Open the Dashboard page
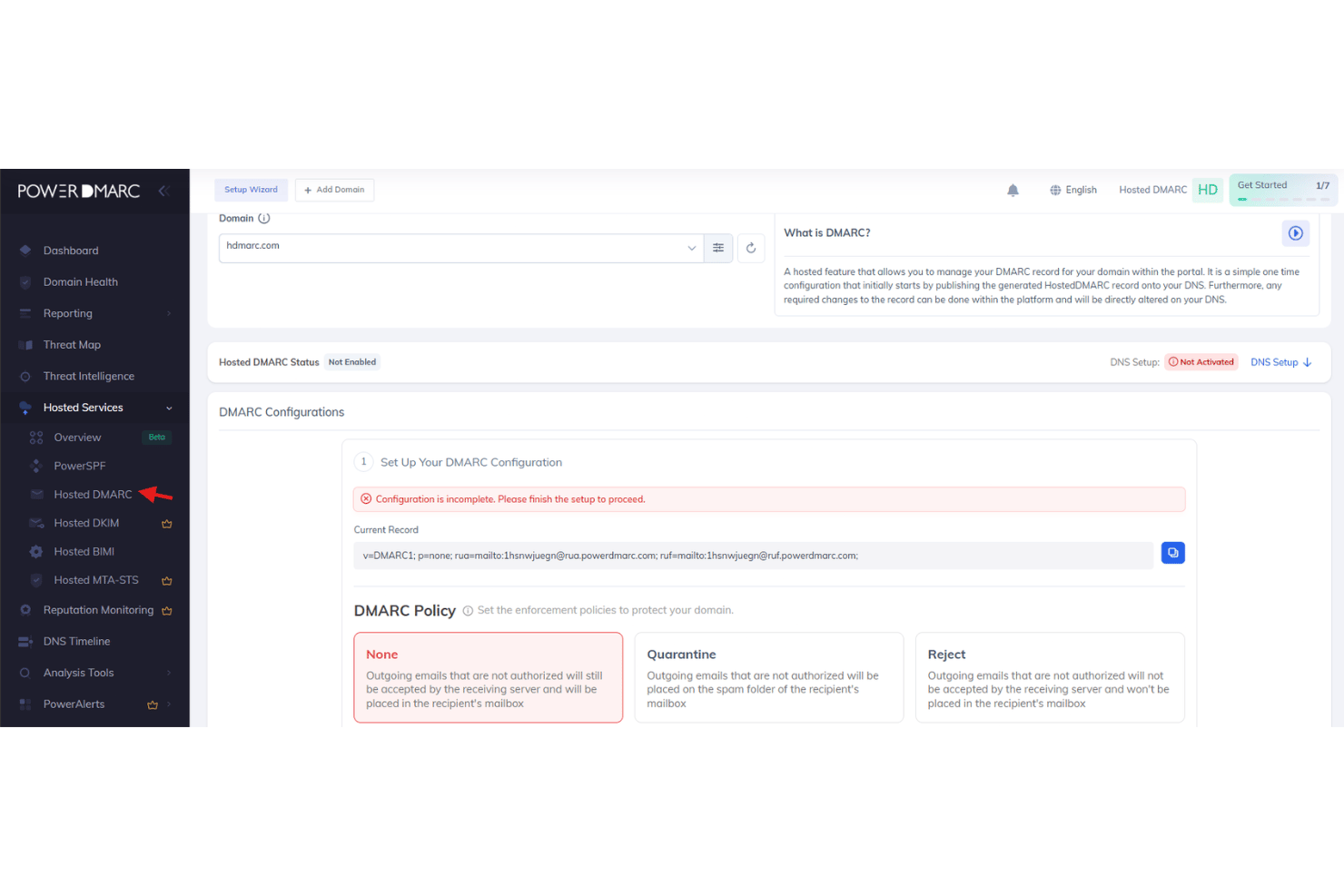Viewport: 1344px width, 896px height. [71, 251]
